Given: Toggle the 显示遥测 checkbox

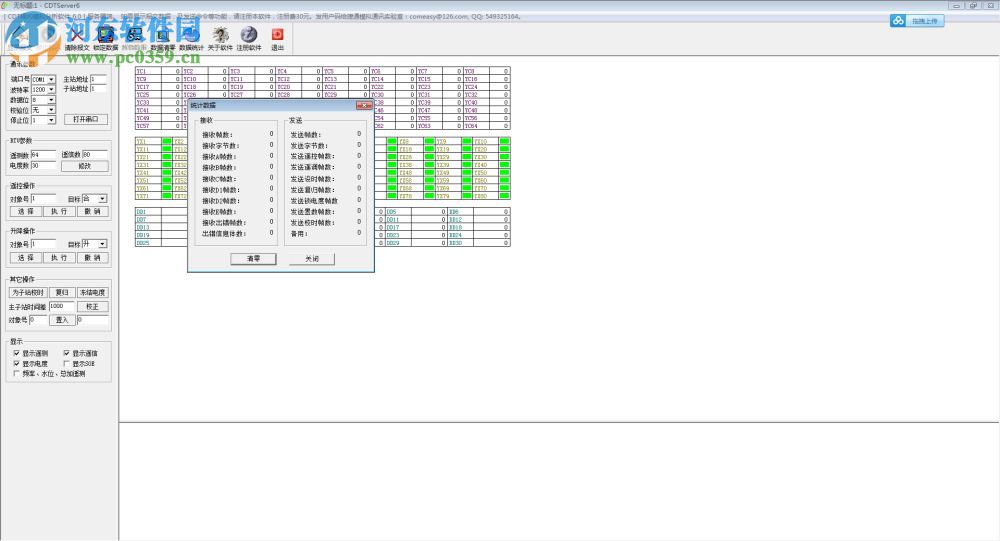Looking at the screenshot, I should pyautogui.click(x=17, y=353).
